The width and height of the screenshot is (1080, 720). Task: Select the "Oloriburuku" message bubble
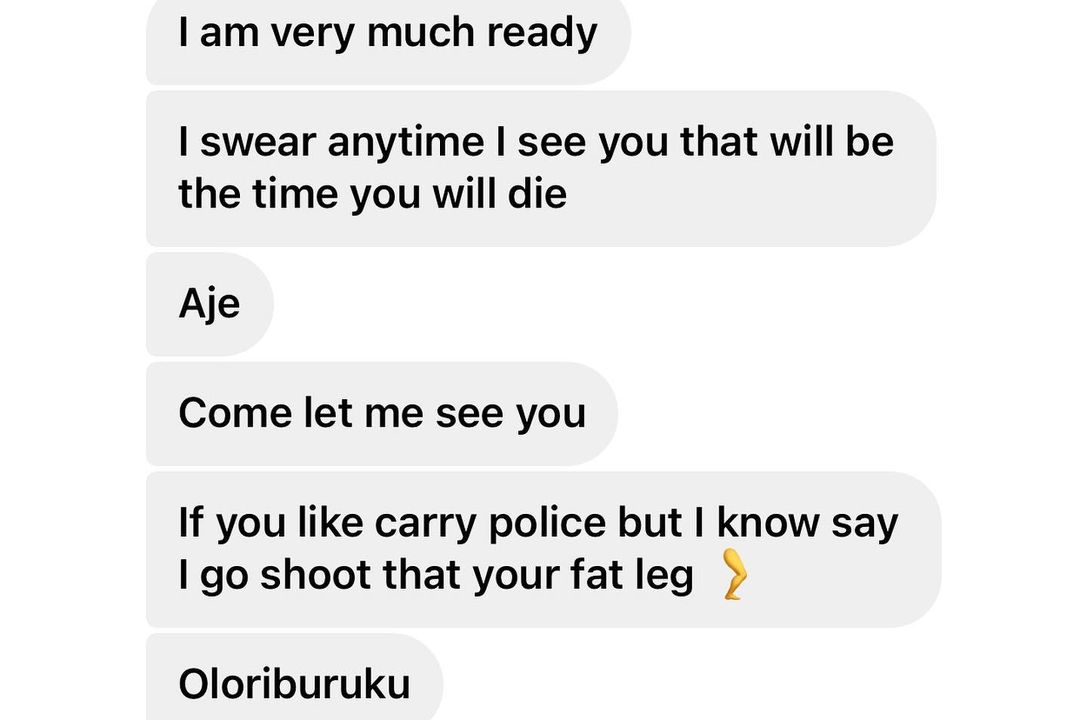tap(295, 677)
